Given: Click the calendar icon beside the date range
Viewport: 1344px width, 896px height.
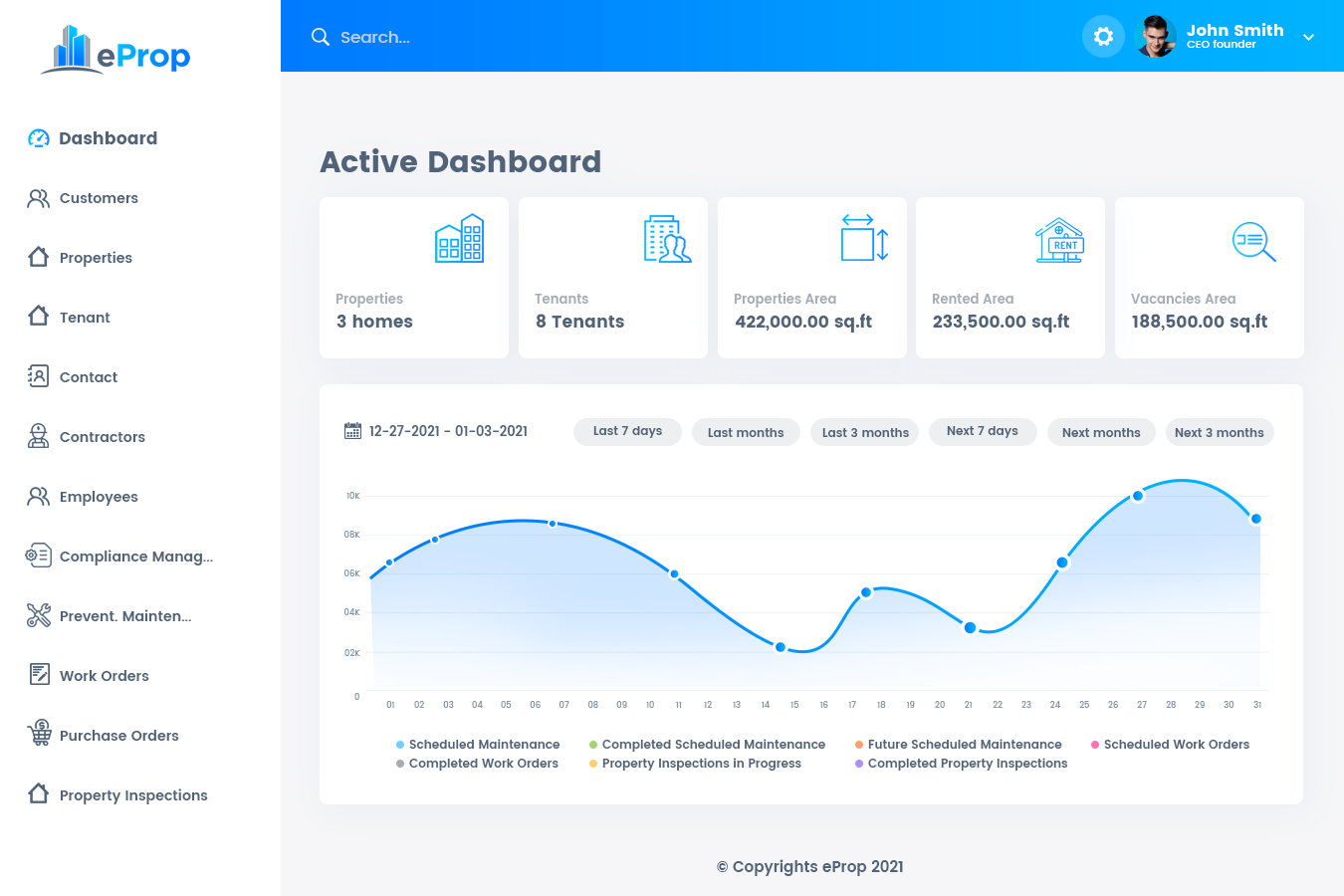Looking at the screenshot, I should click(352, 429).
